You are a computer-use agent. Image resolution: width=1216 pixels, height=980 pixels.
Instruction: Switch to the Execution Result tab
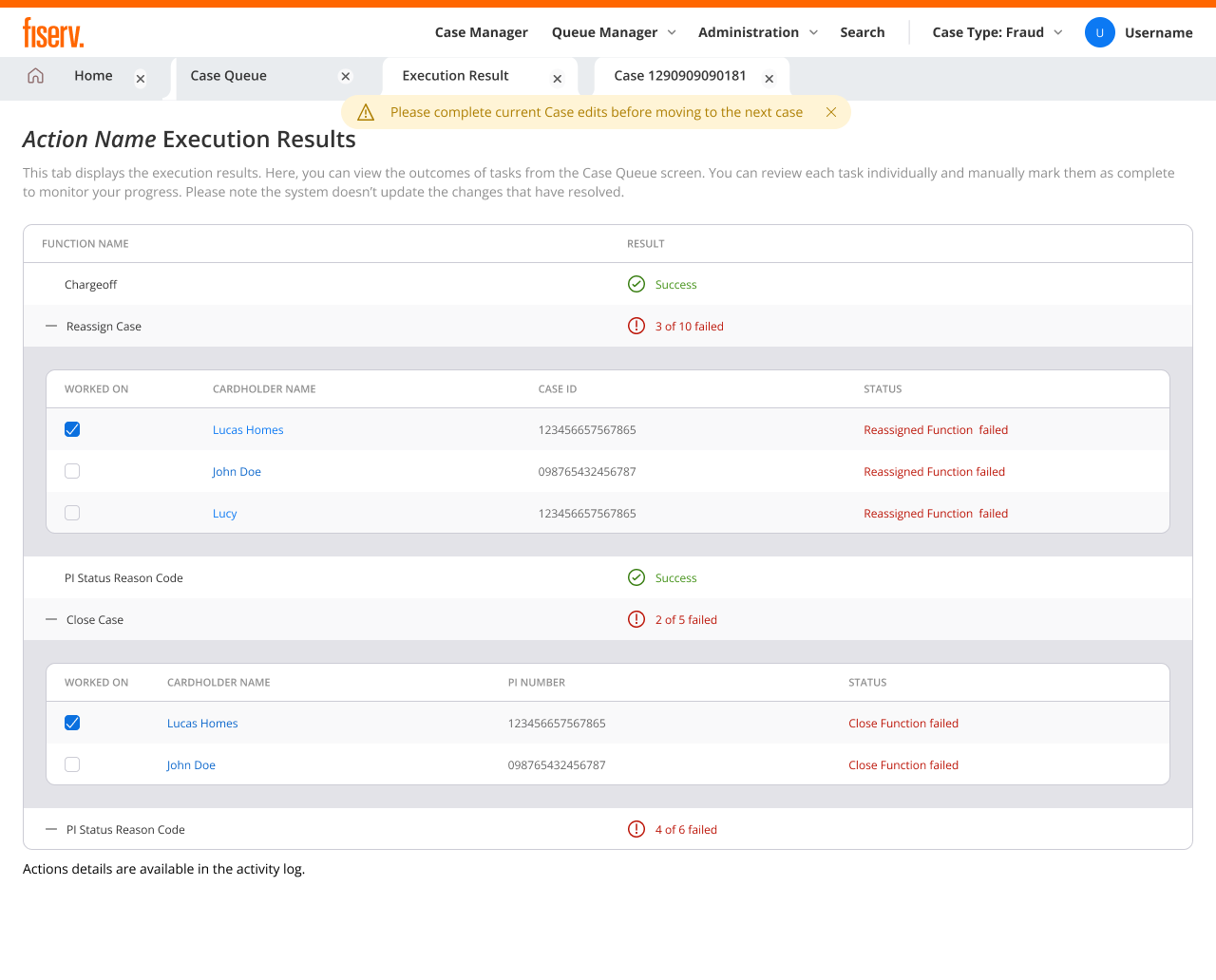(x=455, y=76)
